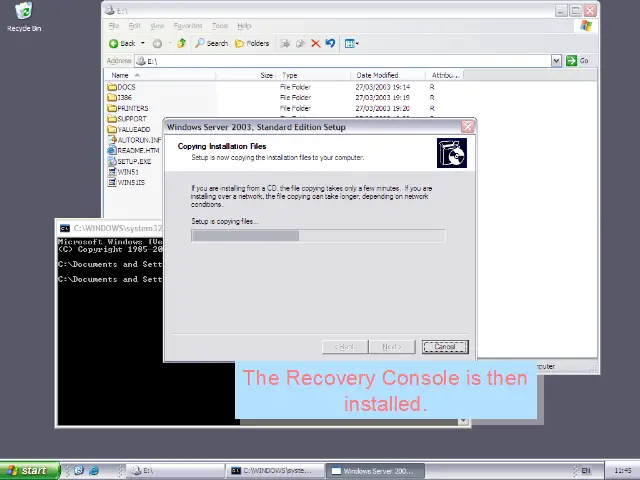This screenshot has width=640, height=480.
Task: Open the Help menu in Explorer
Action: click(x=244, y=26)
